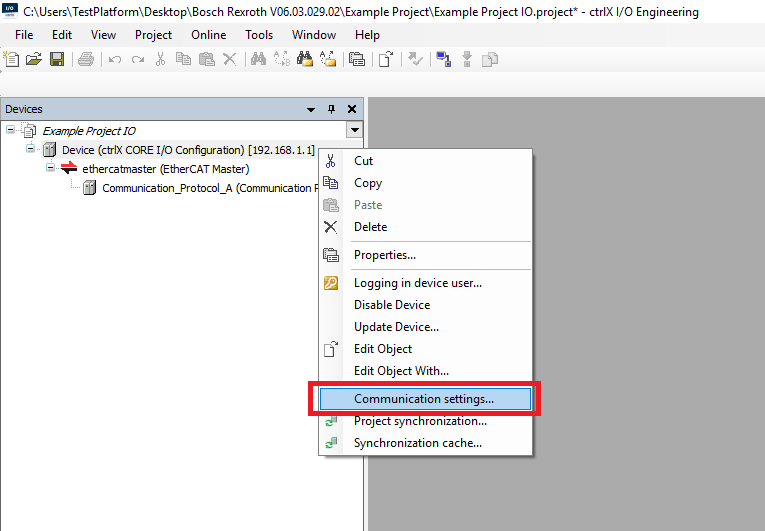Open the Online menu
The image size is (765, 531).
[208, 35]
